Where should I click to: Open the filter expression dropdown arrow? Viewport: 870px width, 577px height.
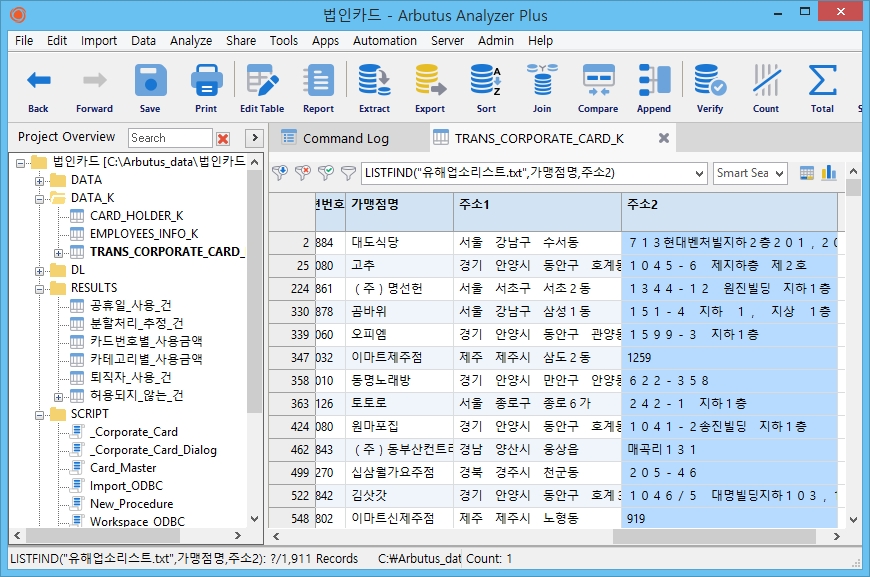pyautogui.click(x=699, y=174)
